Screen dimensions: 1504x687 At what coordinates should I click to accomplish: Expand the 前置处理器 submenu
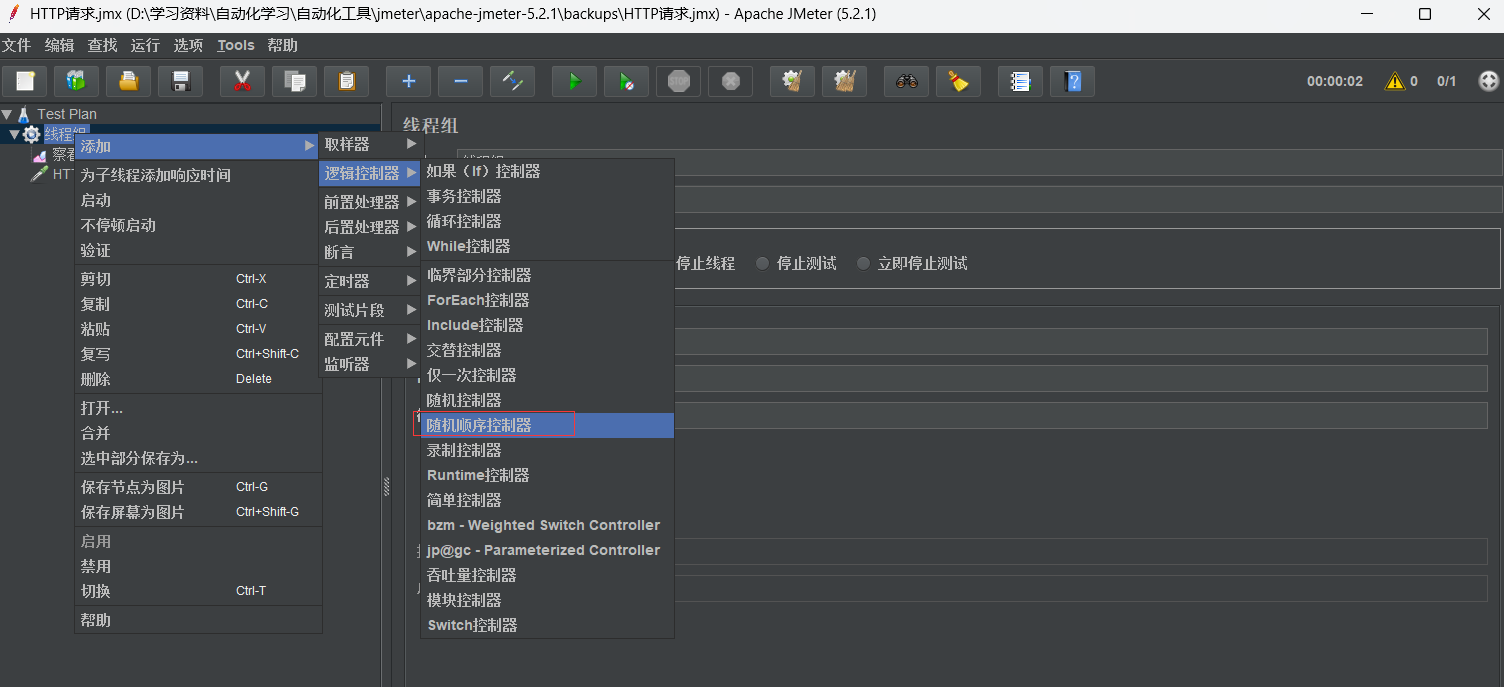click(370, 202)
